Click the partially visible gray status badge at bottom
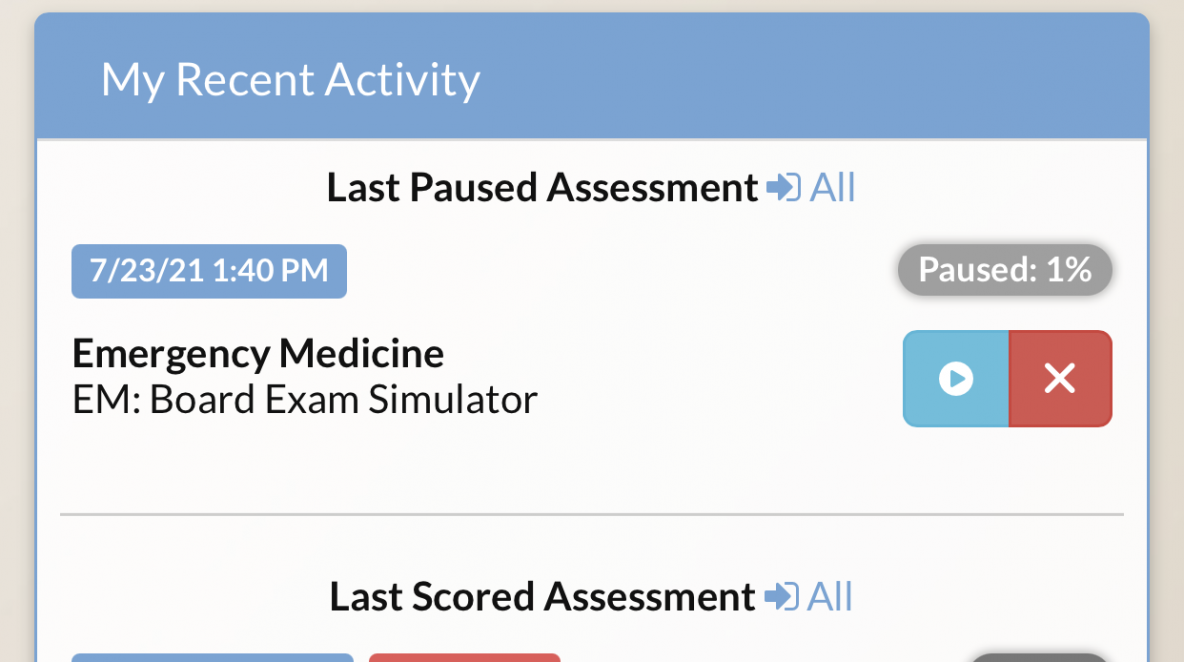1184x662 pixels. (1039, 657)
